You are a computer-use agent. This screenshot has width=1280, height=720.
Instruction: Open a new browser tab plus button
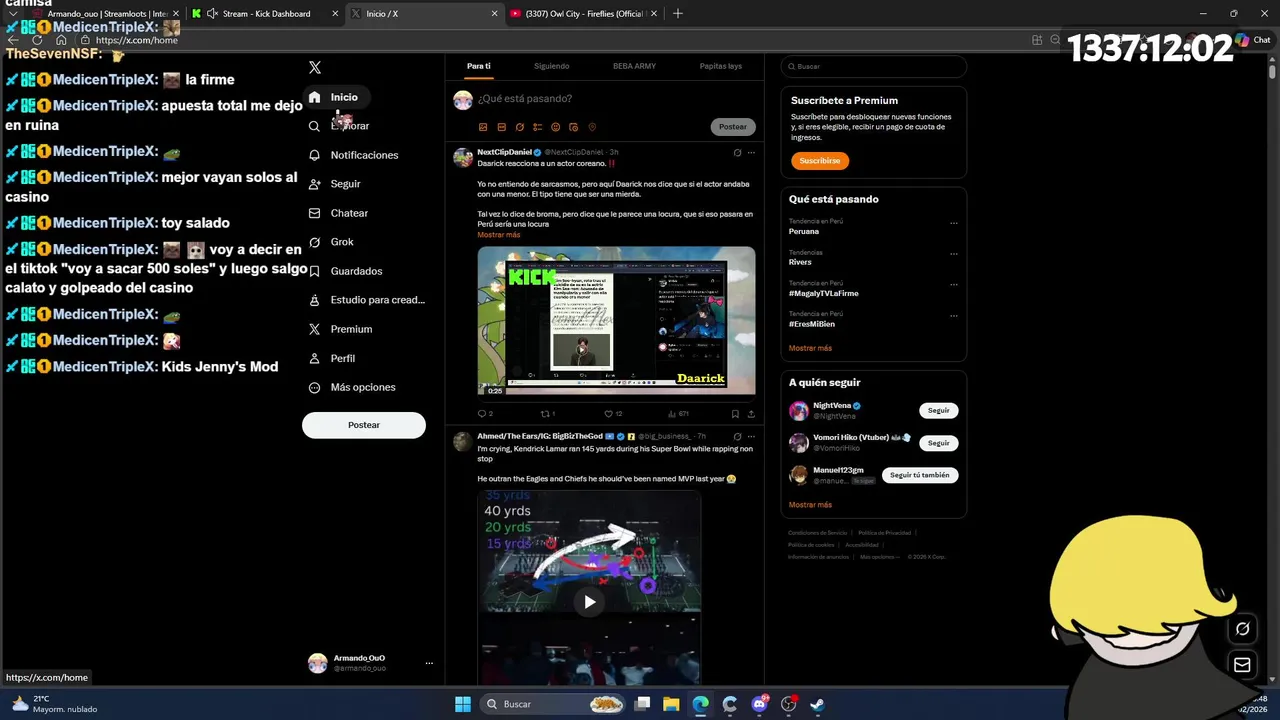(678, 14)
